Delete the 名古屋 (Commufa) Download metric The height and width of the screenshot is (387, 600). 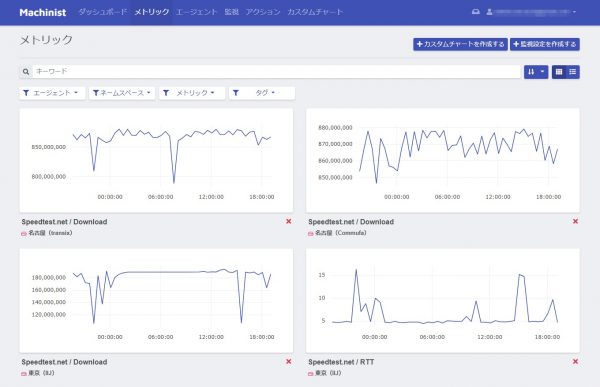[x=575, y=221]
